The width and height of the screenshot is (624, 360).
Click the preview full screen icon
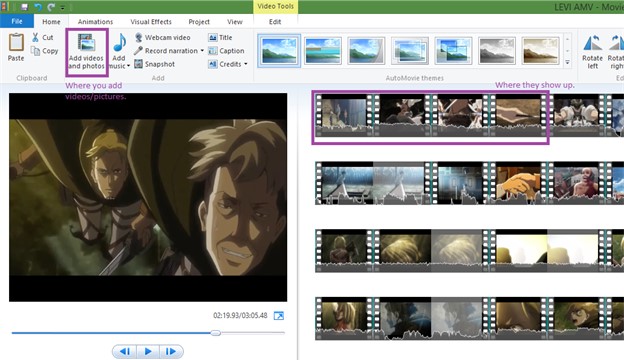pyautogui.click(x=279, y=316)
